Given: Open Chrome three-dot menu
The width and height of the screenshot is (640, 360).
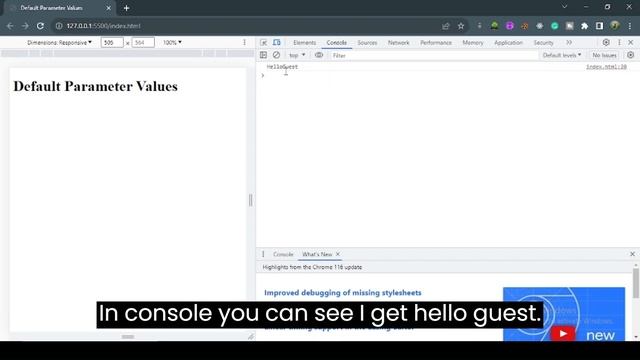Looking at the screenshot, I should (x=630, y=26).
